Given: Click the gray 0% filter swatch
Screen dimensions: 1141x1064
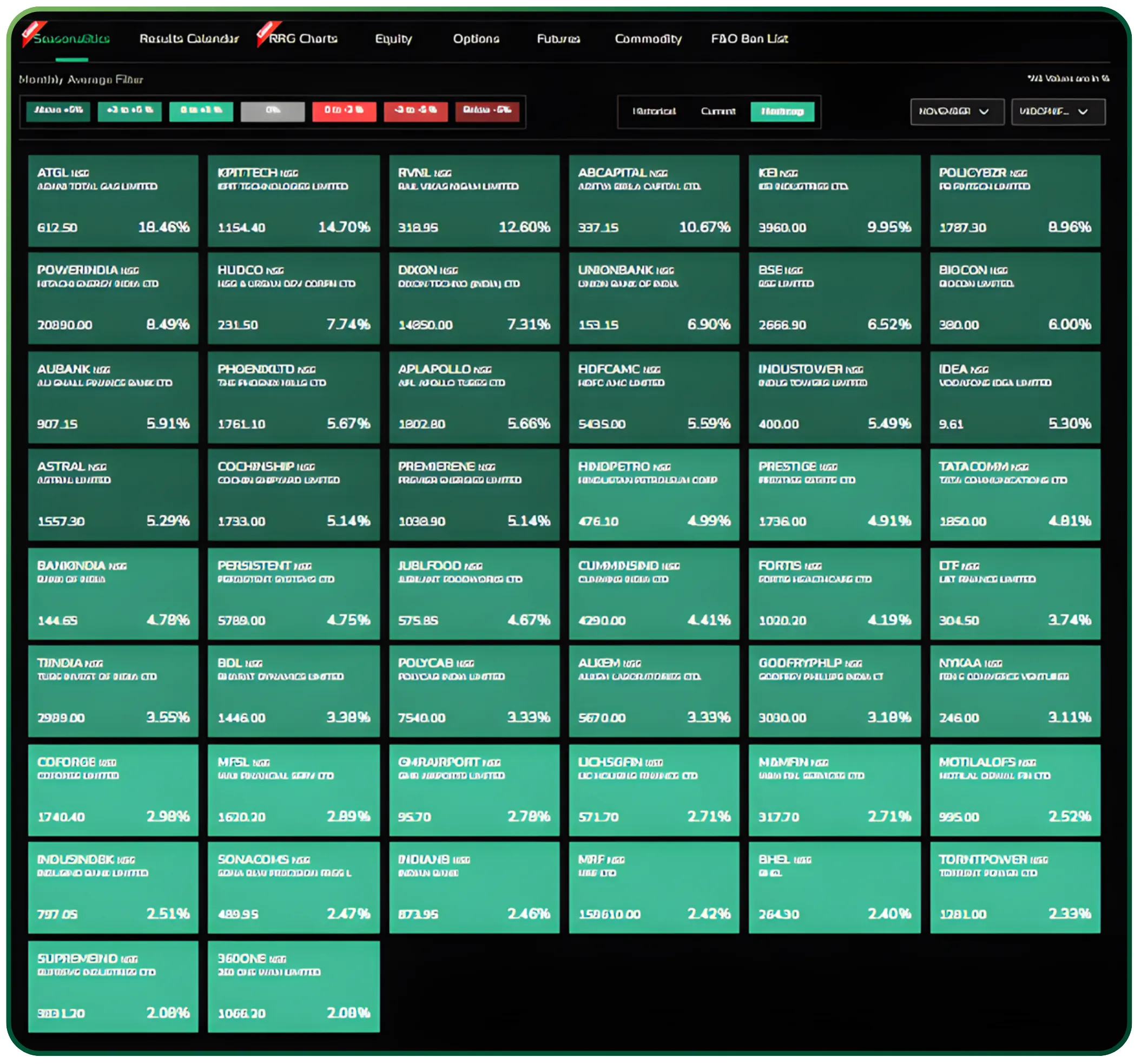Looking at the screenshot, I should click(x=273, y=111).
